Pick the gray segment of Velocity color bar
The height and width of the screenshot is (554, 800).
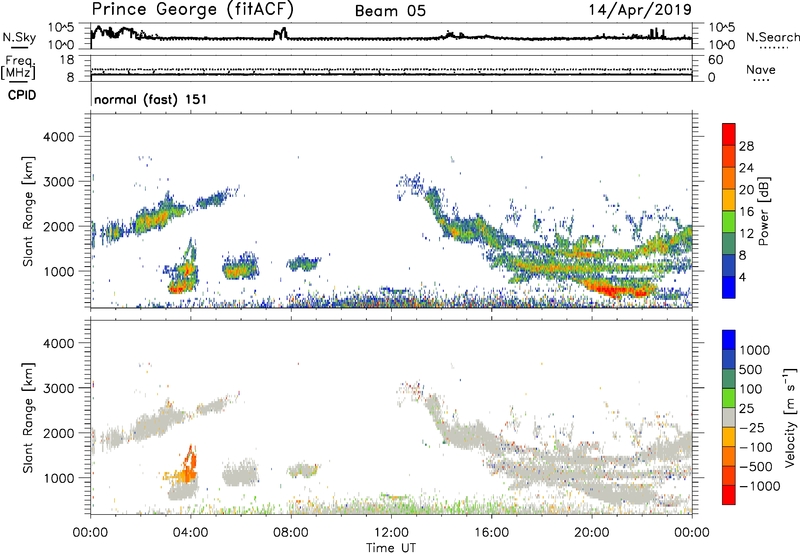729,417
